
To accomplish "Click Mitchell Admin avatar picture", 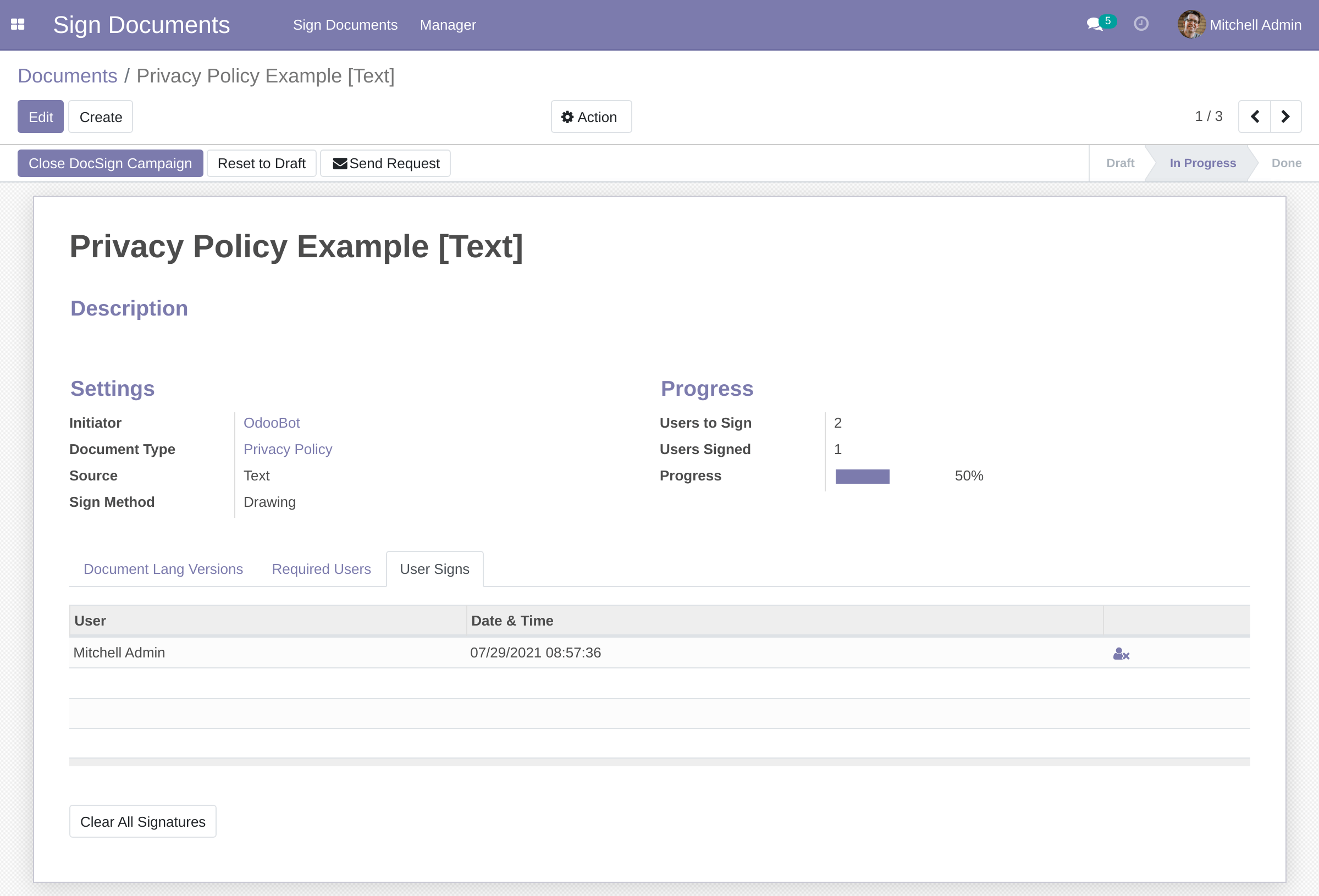I will [x=1191, y=24].
